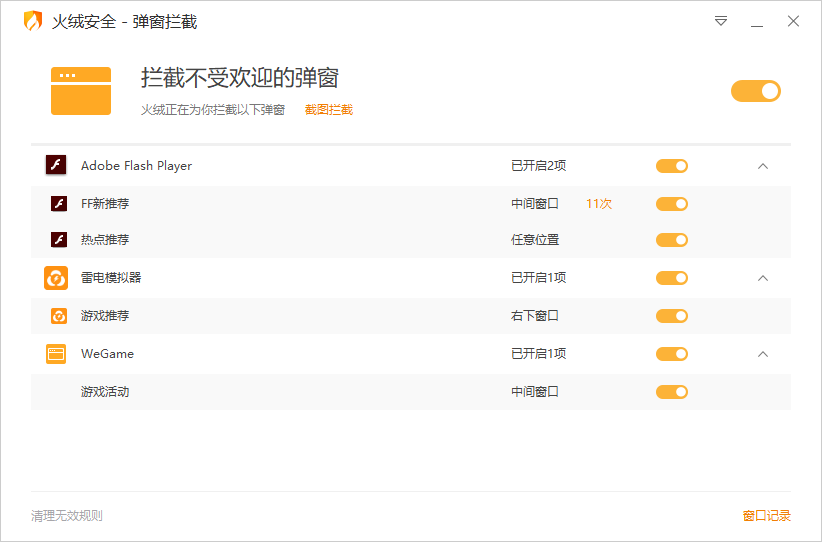Click 已开启1项 in the WeGame row
The height and width of the screenshot is (542, 822).
pyautogui.click(x=538, y=354)
